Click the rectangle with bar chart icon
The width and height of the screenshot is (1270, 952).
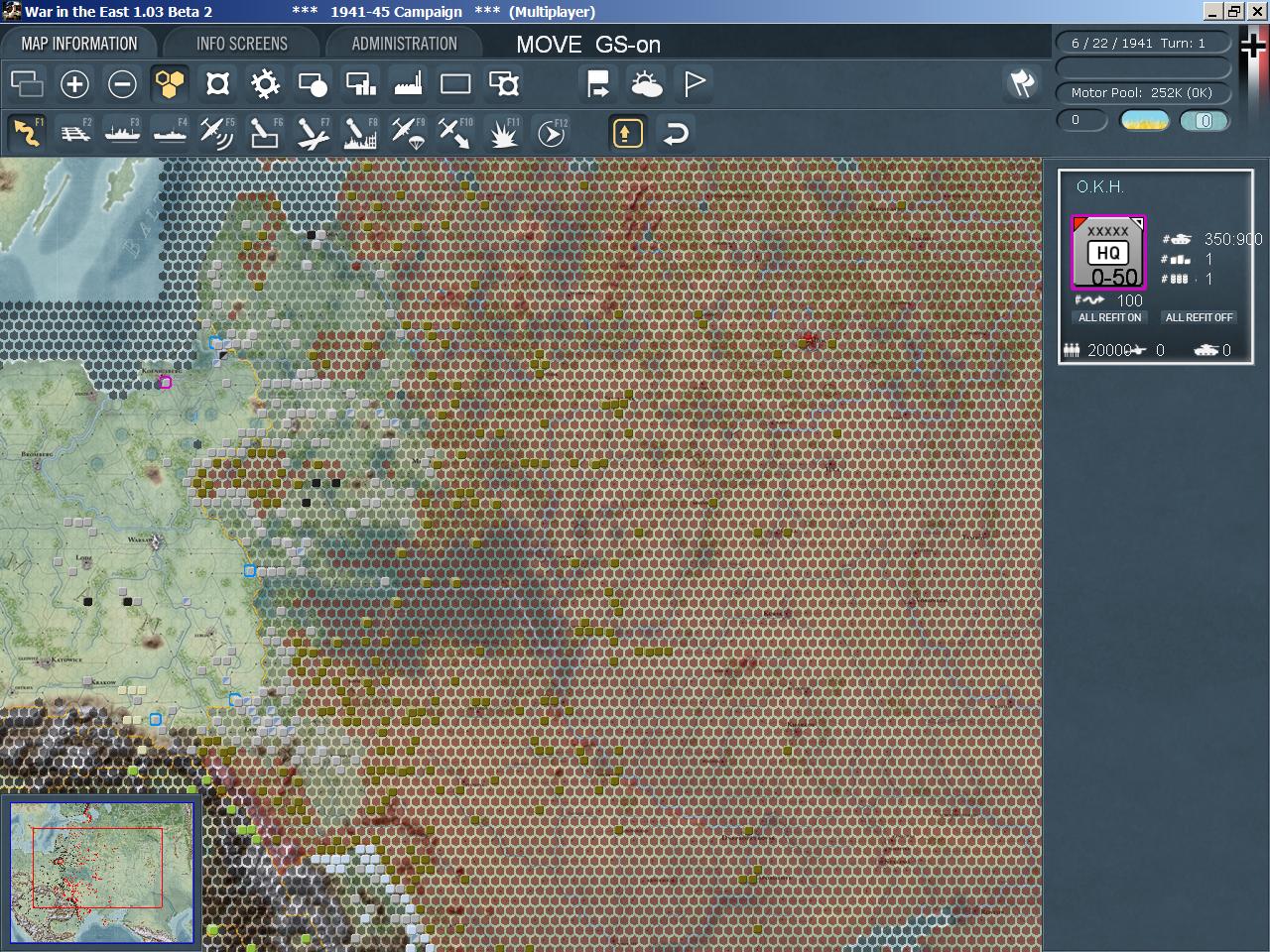[x=360, y=84]
